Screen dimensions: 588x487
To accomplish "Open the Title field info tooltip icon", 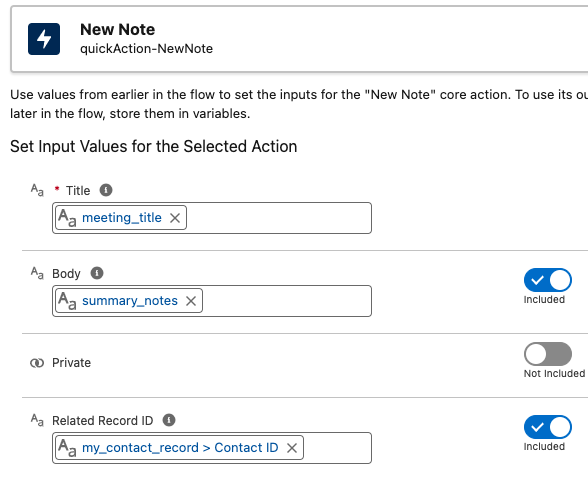I will (106, 190).
